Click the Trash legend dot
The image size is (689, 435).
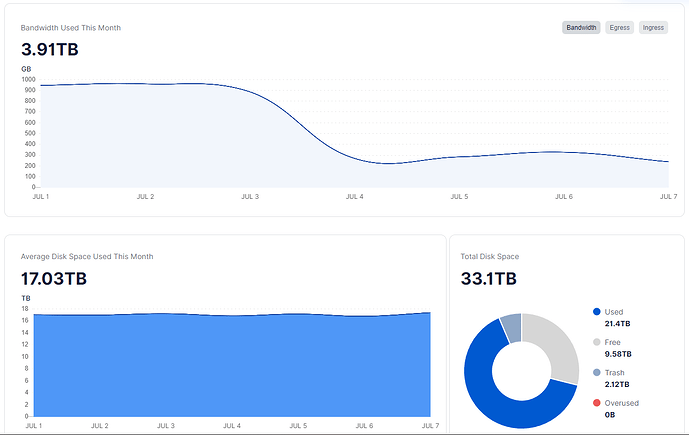pyautogui.click(x=597, y=372)
